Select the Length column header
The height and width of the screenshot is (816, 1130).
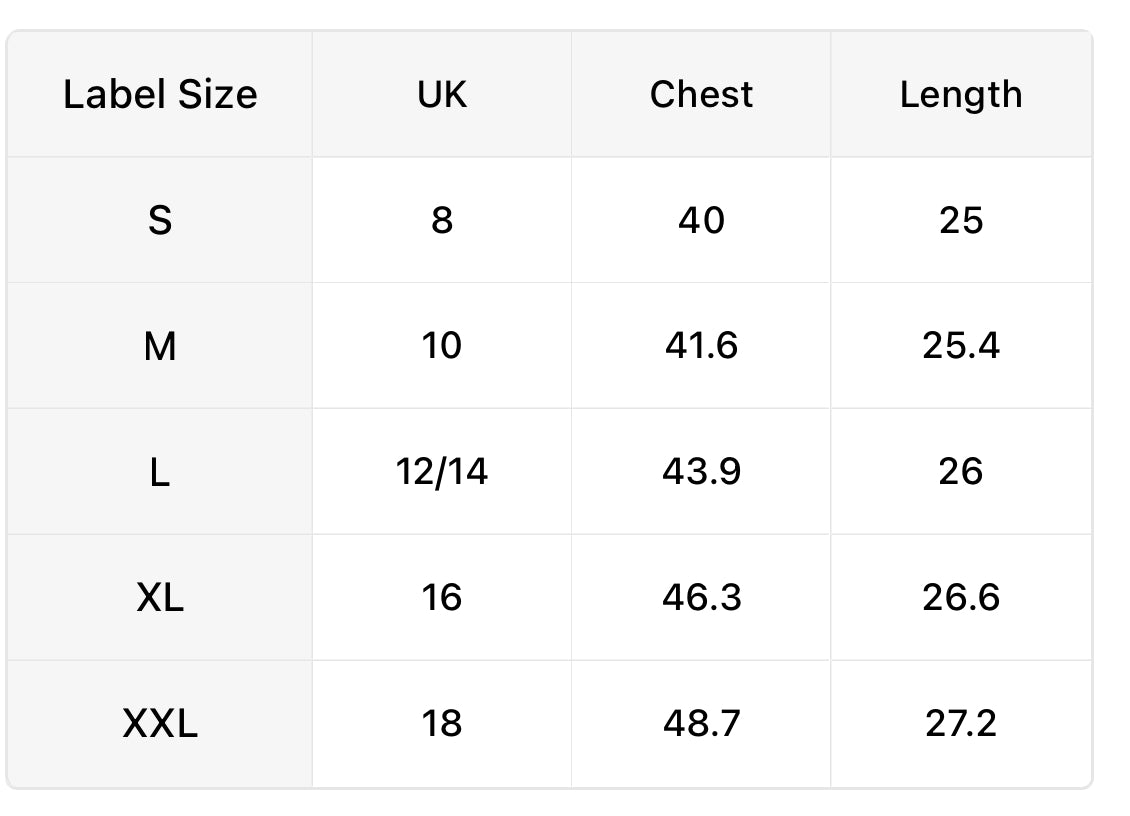[961, 94]
